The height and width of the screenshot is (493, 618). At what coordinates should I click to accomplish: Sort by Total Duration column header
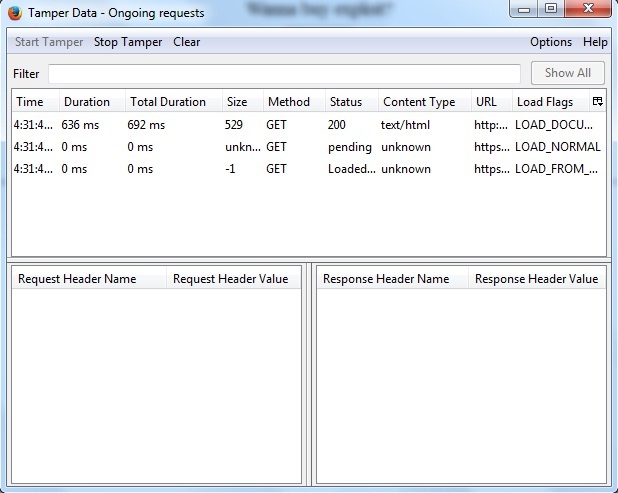(x=174, y=102)
